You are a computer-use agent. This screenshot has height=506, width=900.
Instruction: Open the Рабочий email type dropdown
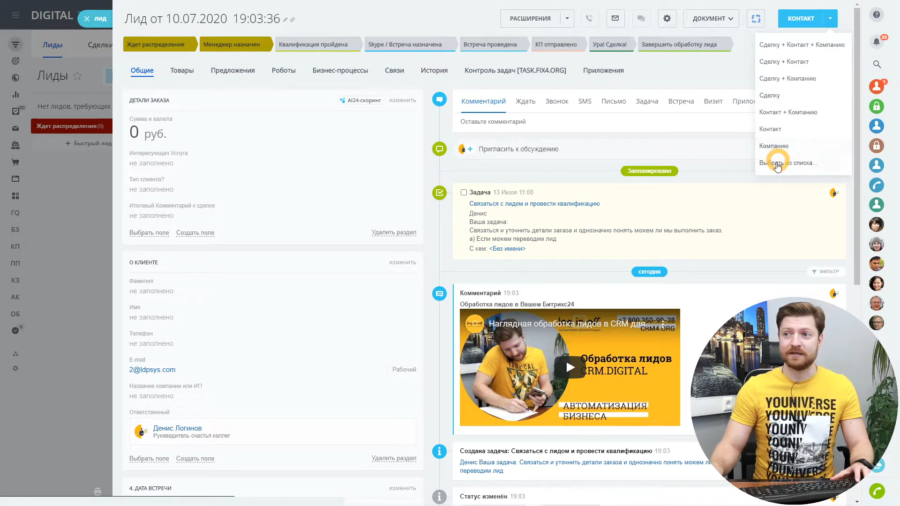pyautogui.click(x=404, y=369)
